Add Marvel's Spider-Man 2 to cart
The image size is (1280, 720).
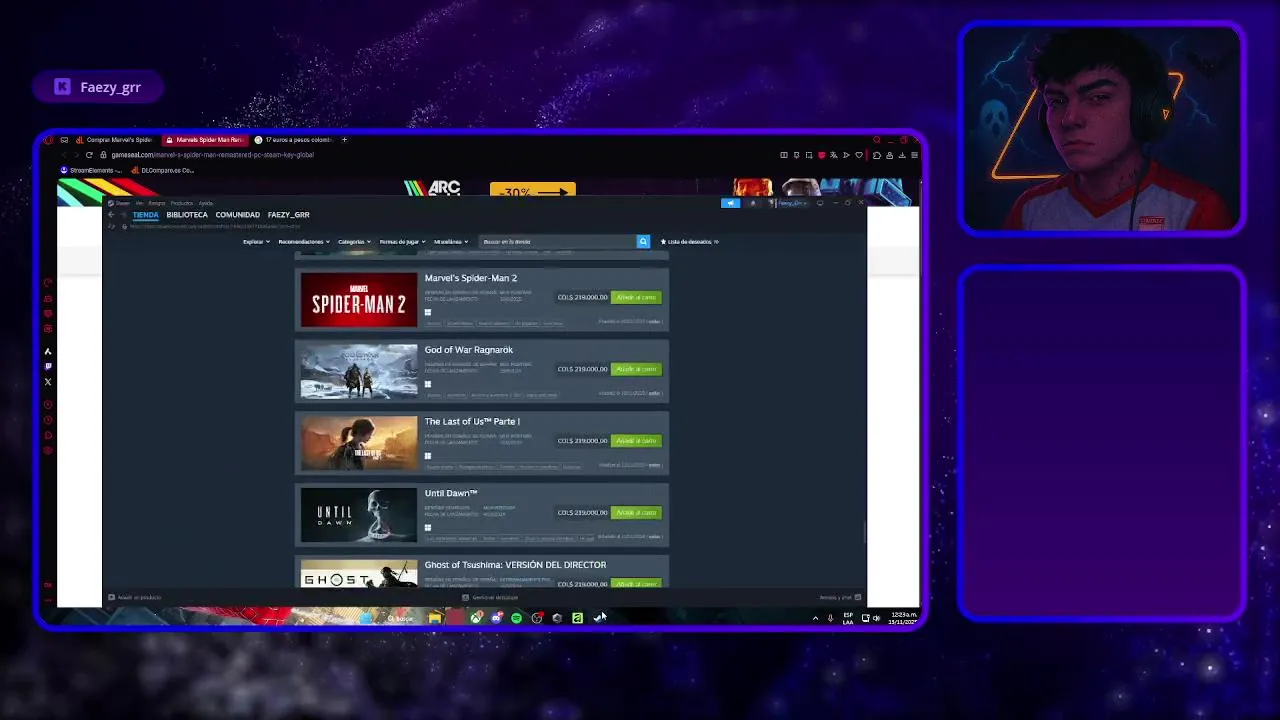(x=636, y=297)
